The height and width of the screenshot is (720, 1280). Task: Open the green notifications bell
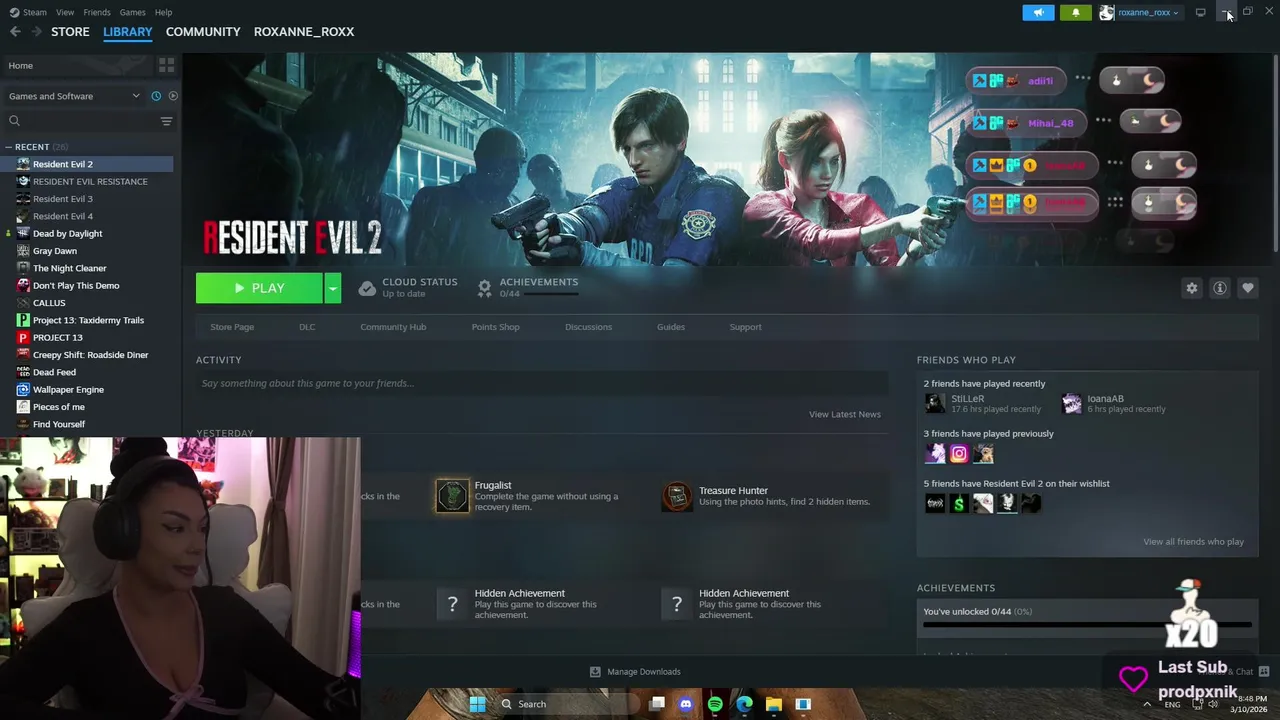1075,12
